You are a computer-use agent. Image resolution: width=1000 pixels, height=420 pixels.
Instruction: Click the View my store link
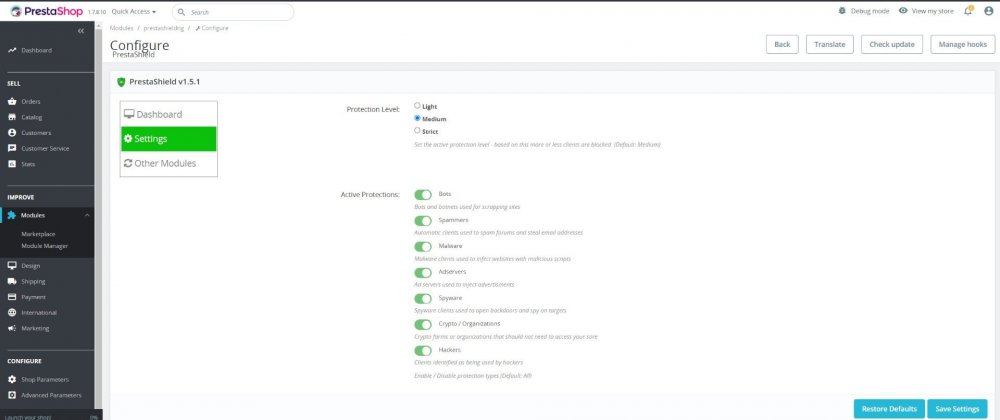pyautogui.click(x=925, y=11)
